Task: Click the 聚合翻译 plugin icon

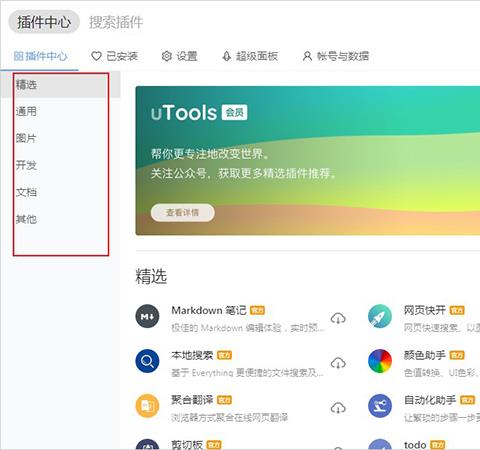Action: pyautogui.click(x=147, y=406)
